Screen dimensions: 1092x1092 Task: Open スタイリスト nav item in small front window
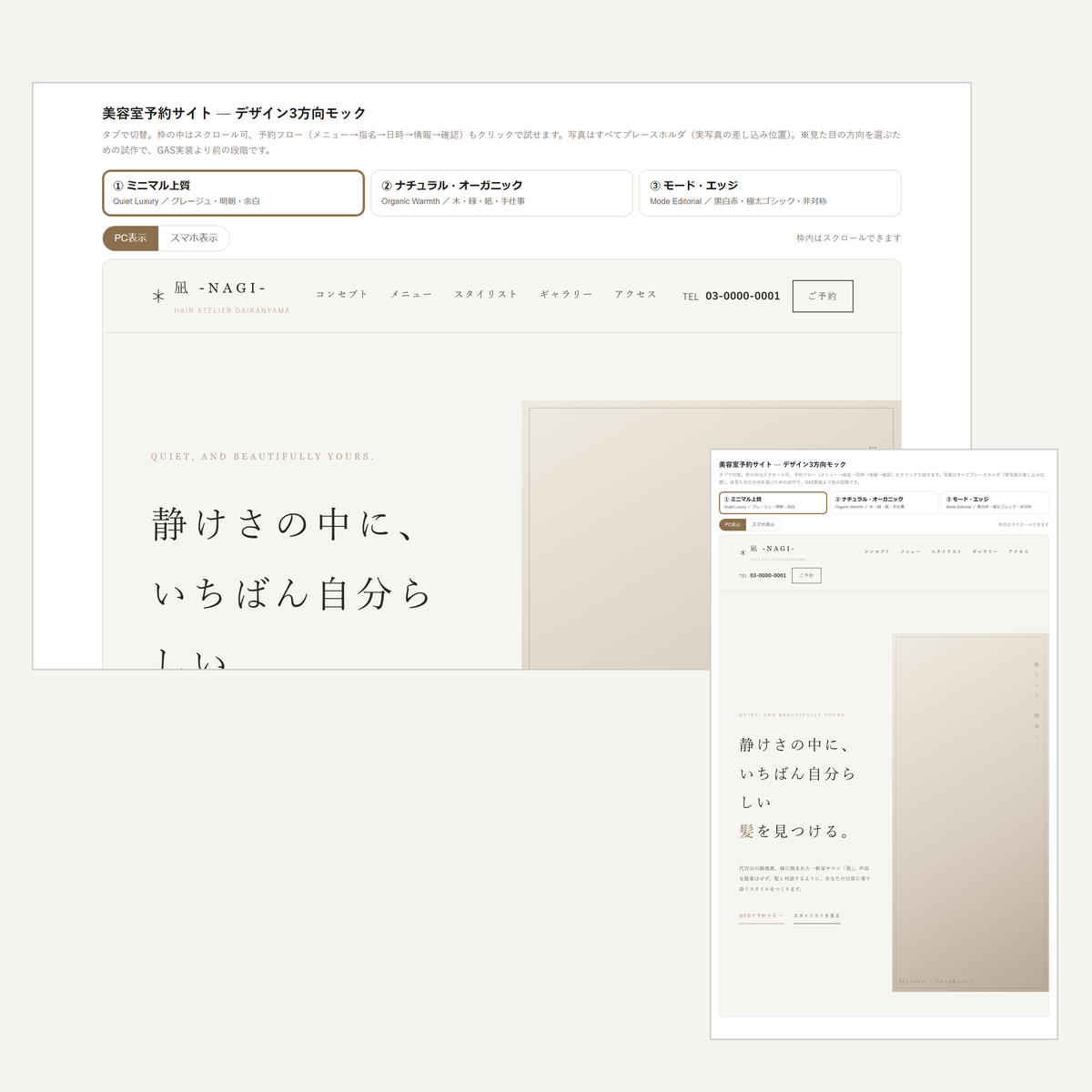(x=945, y=551)
